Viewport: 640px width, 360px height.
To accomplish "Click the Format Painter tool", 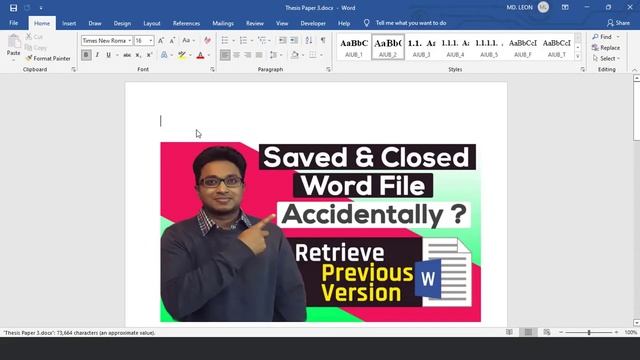I will 48,58.
